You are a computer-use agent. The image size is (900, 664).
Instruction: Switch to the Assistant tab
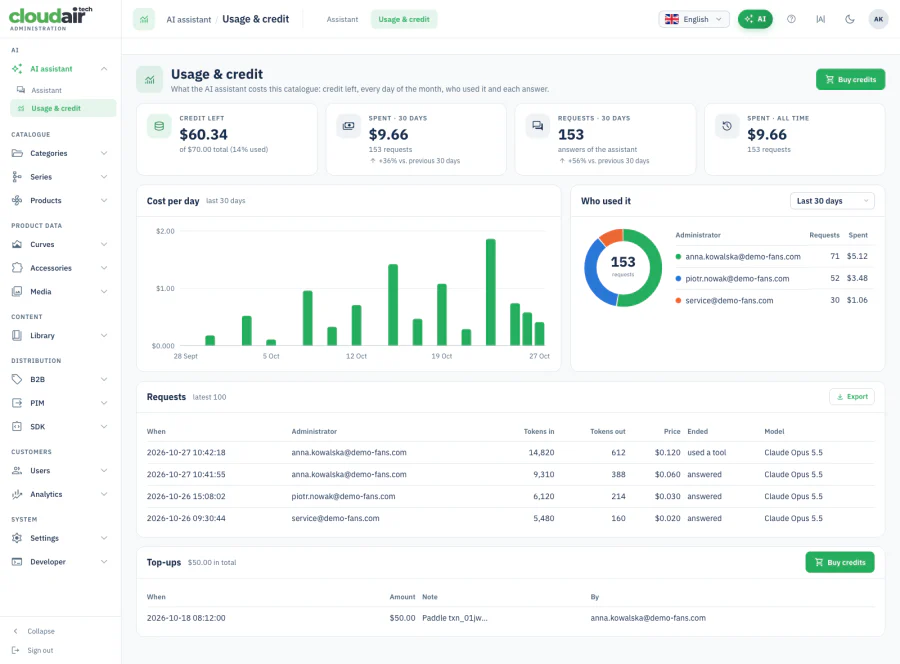[x=342, y=20]
